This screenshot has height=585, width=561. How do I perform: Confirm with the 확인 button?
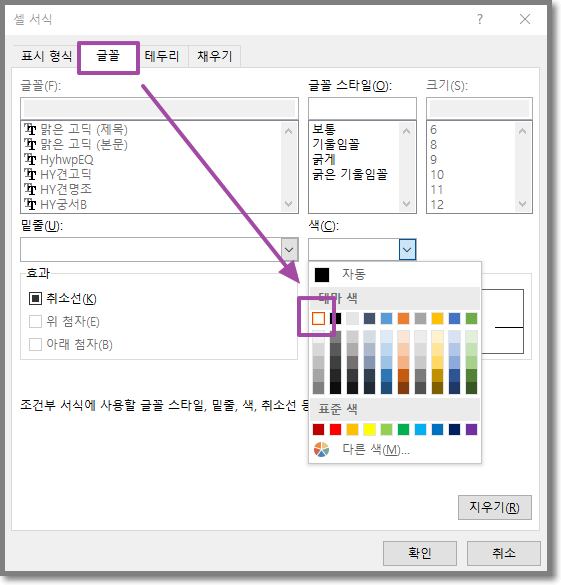point(420,553)
